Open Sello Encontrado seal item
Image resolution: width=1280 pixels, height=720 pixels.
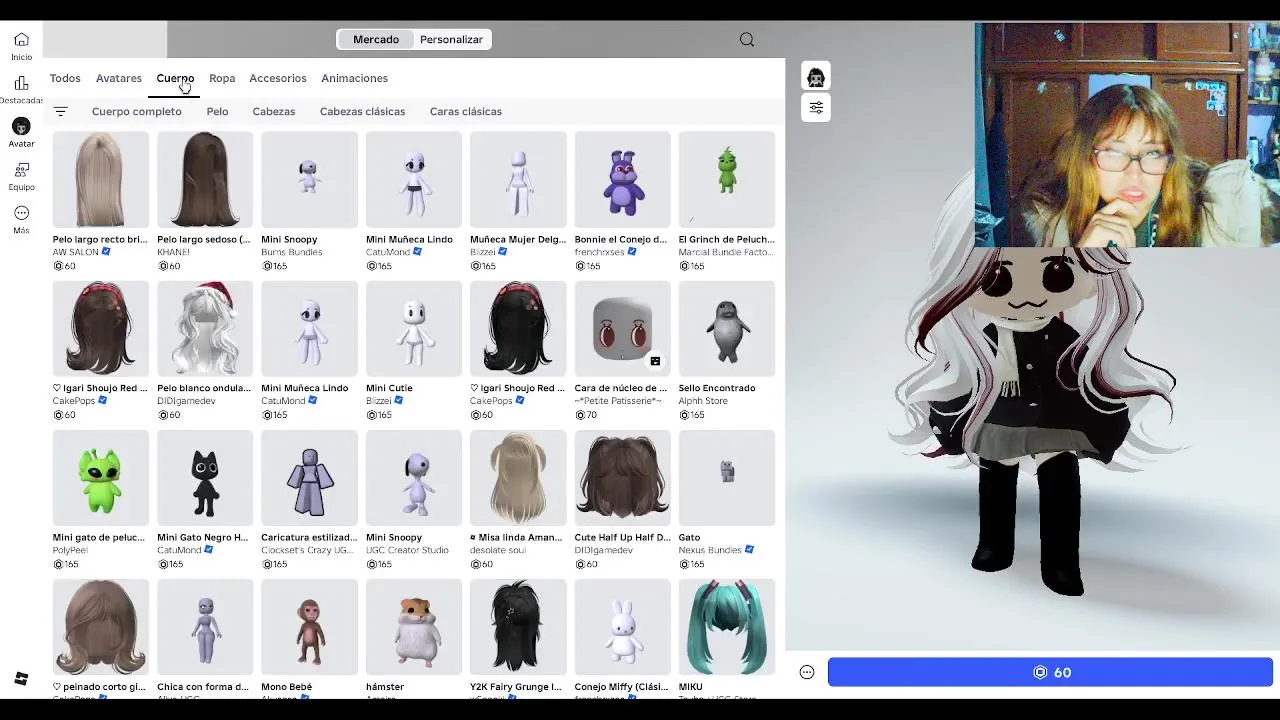[727, 329]
